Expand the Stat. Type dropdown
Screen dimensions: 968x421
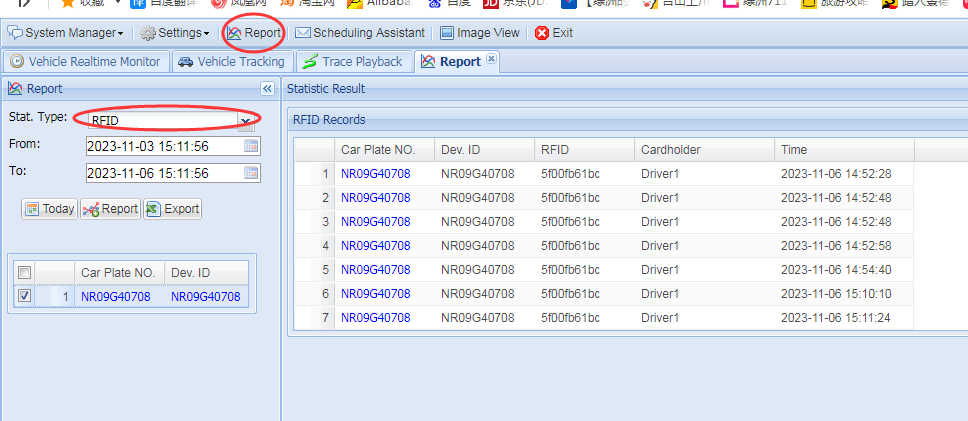tap(246, 120)
